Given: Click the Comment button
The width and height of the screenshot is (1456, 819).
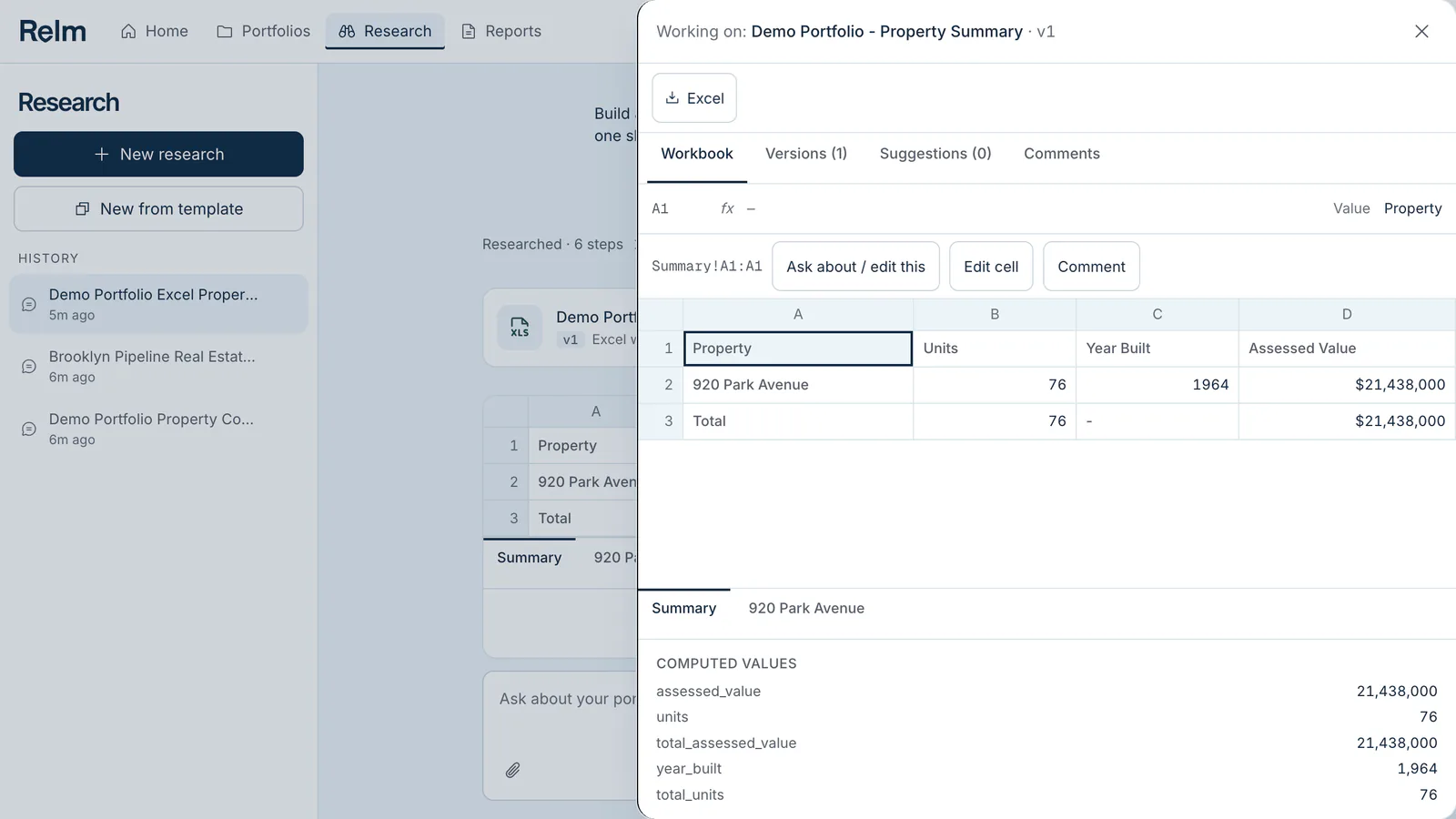Looking at the screenshot, I should coord(1091,267).
